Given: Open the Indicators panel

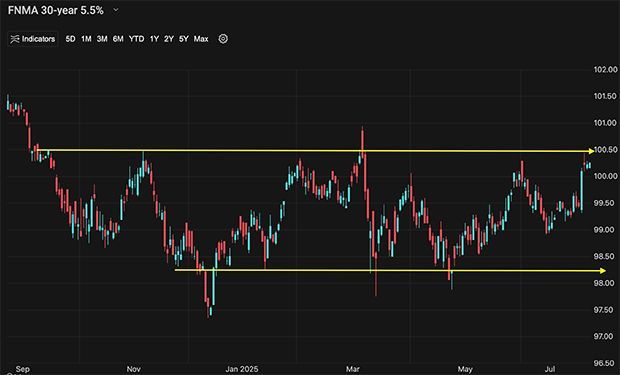Looking at the screenshot, I should [x=33, y=39].
